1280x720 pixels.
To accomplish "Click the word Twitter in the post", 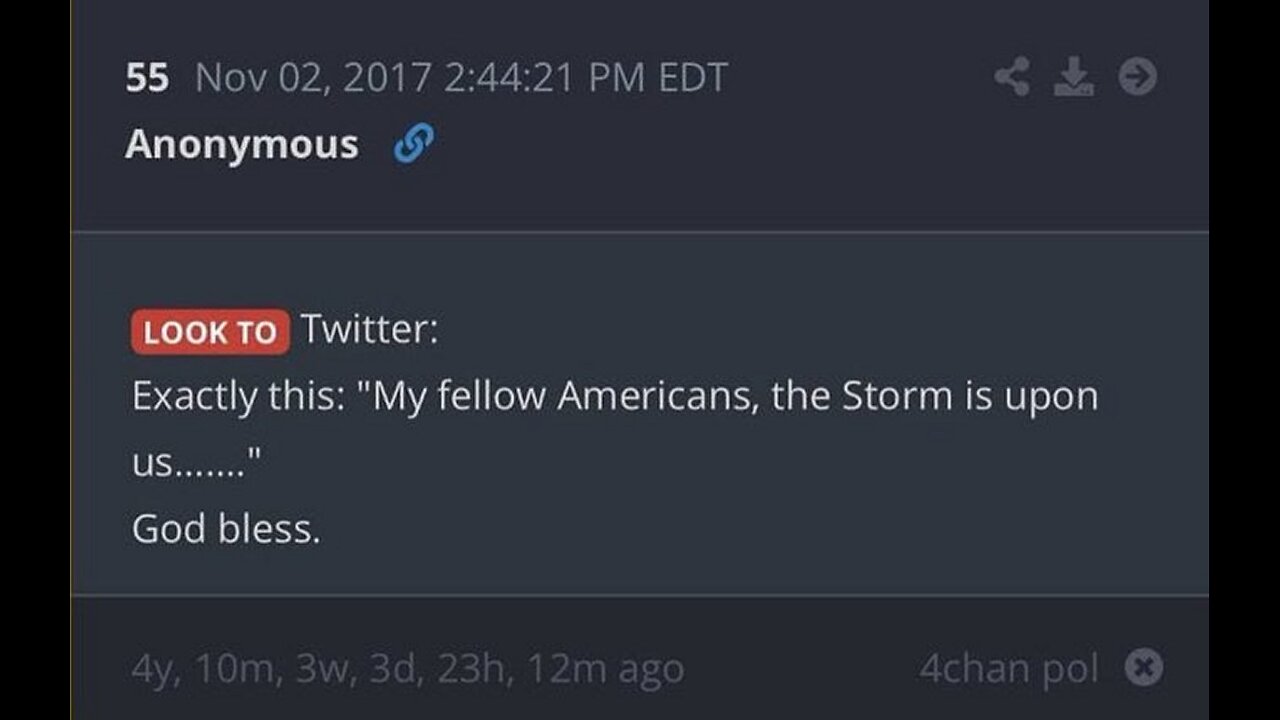I will coord(369,329).
